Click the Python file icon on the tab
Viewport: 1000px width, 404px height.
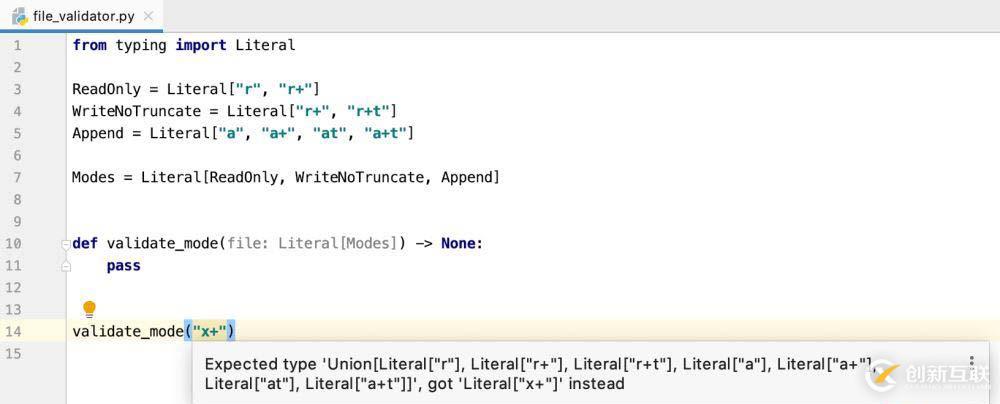click(19, 16)
